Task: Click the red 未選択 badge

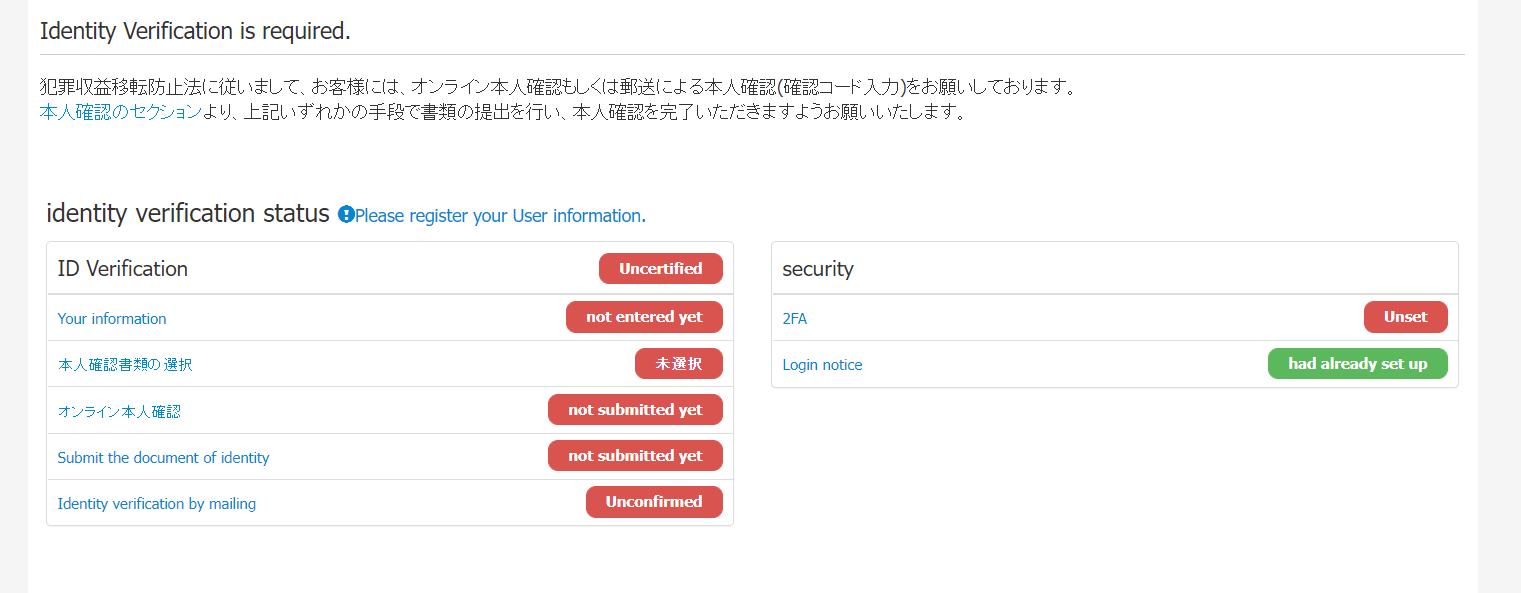Action: (679, 364)
